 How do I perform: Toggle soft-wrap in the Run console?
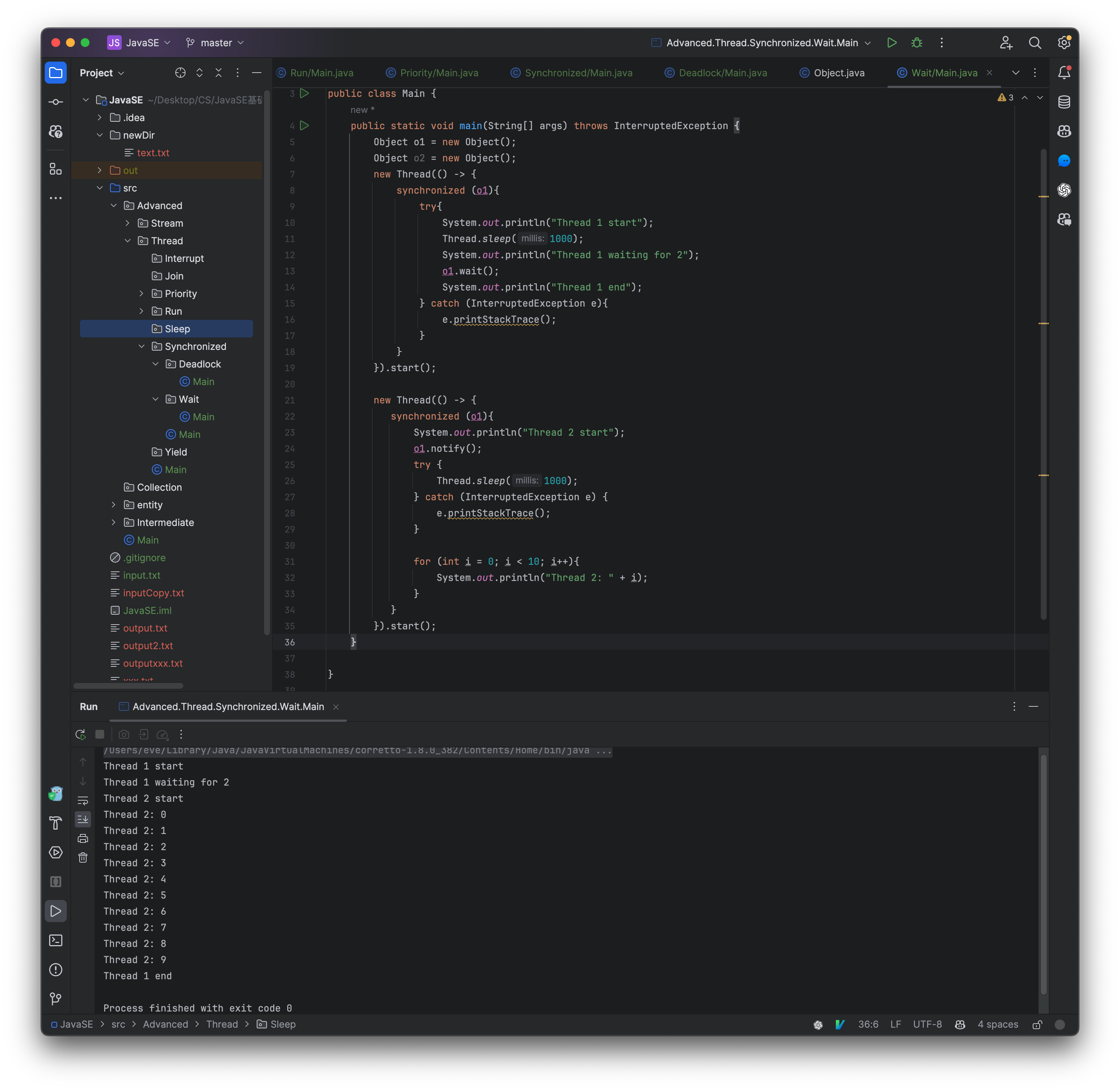[x=83, y=800]
